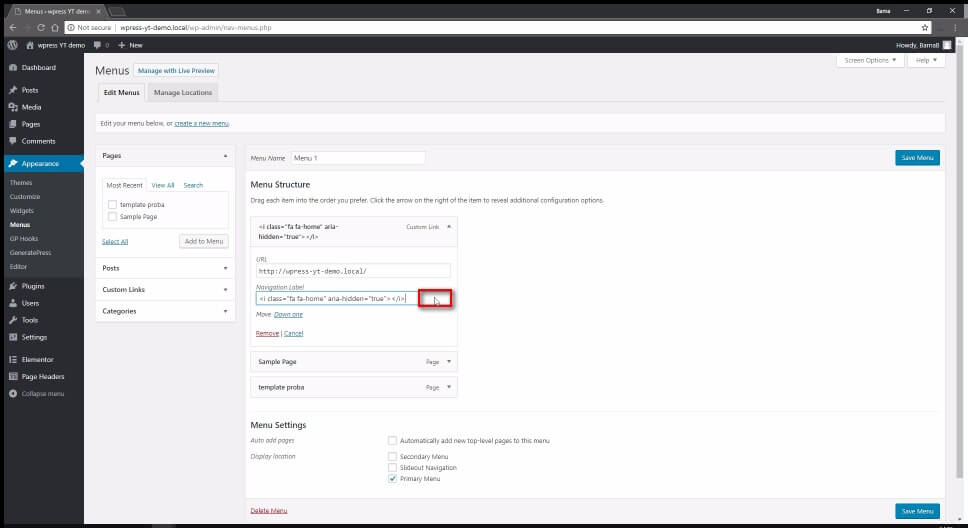
Task: Click the Menu Name input field
Action: coord(358,158)
